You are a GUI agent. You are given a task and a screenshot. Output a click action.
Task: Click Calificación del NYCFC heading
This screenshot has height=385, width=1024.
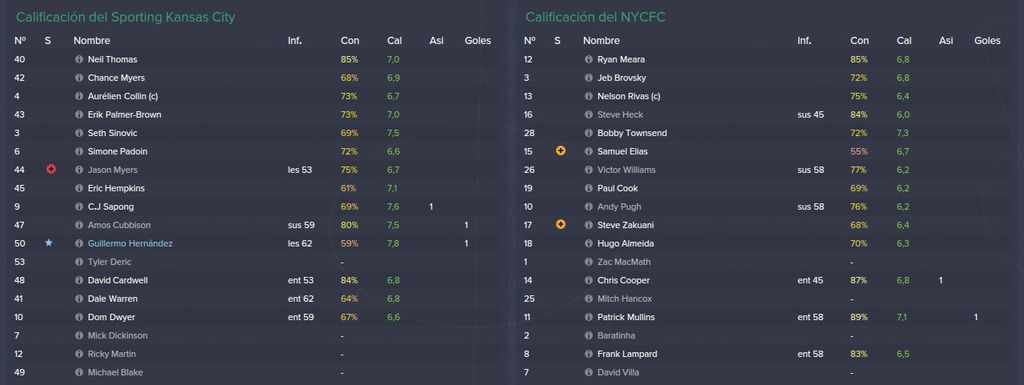(596, 18)
